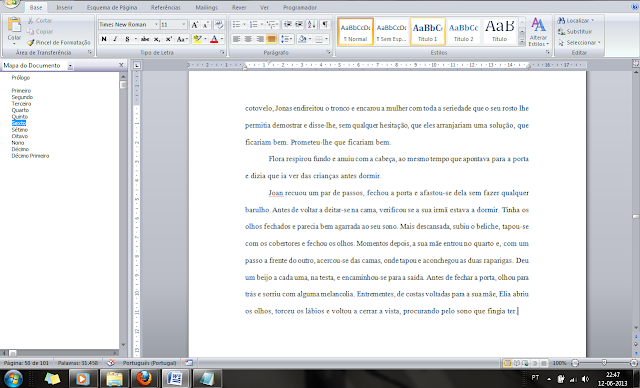Click the Copiar command

pos(40,31)
